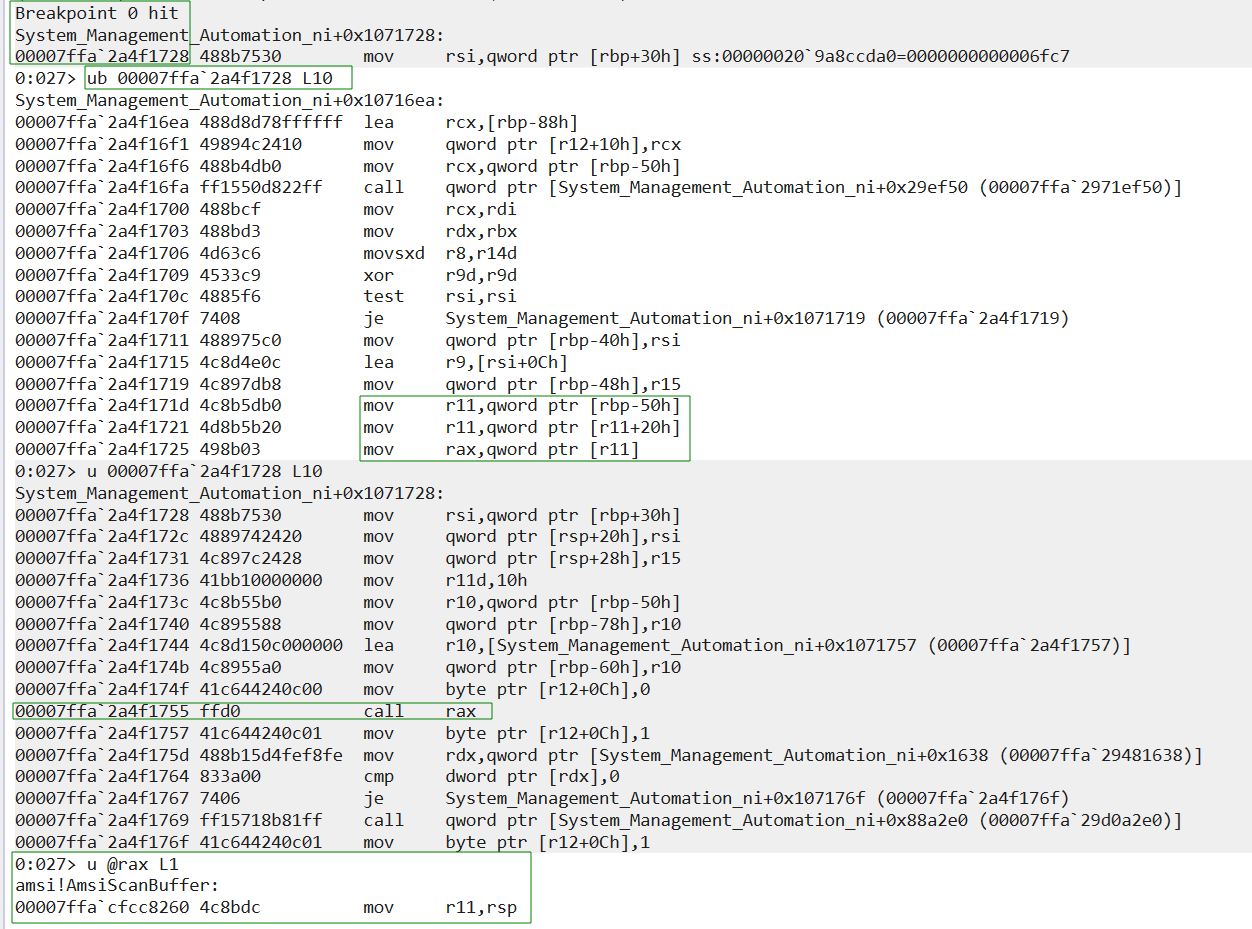Click the System_Management_Automation_ni+0x10716ea header
This screenshot has width=1252, height=929.
[x=229, y=100]
